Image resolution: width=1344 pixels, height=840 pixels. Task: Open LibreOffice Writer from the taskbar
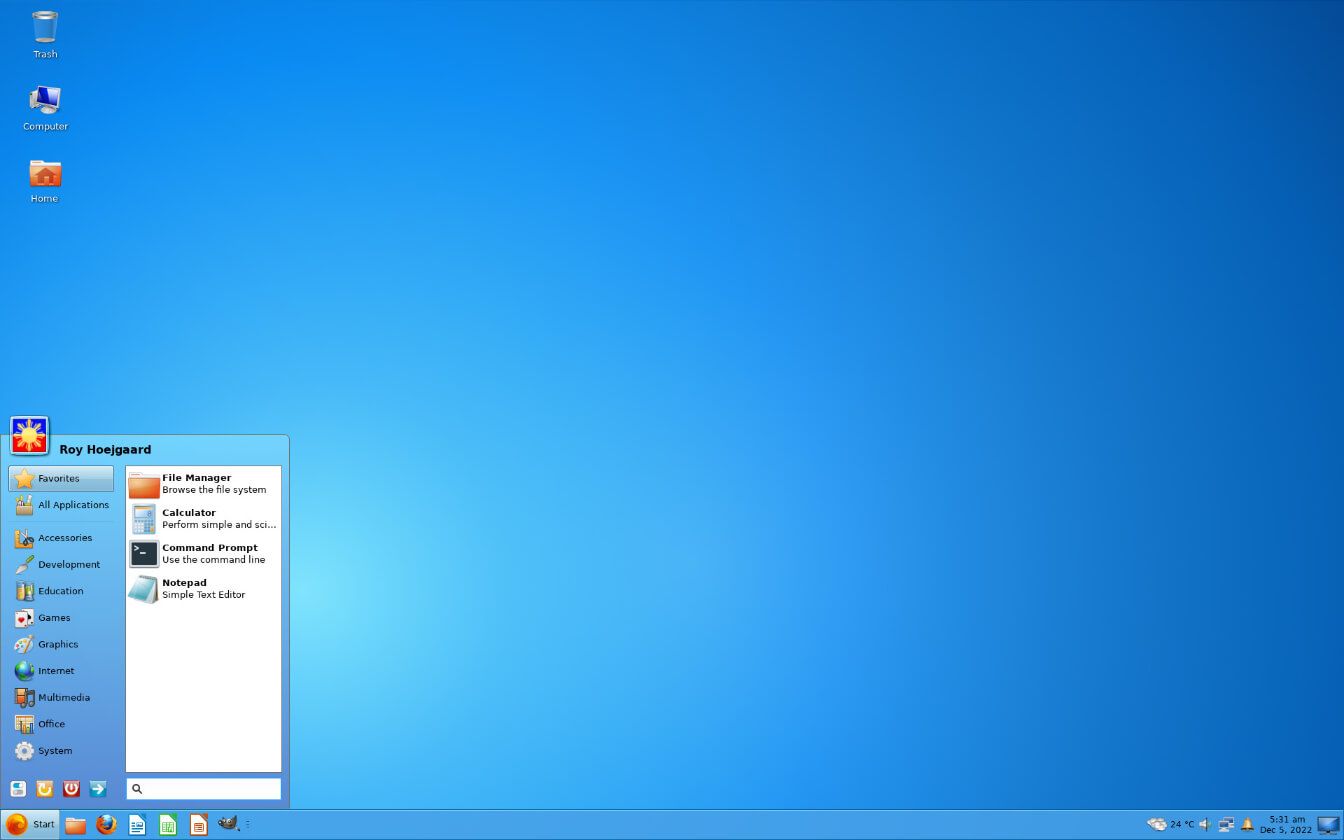point(137,824)
